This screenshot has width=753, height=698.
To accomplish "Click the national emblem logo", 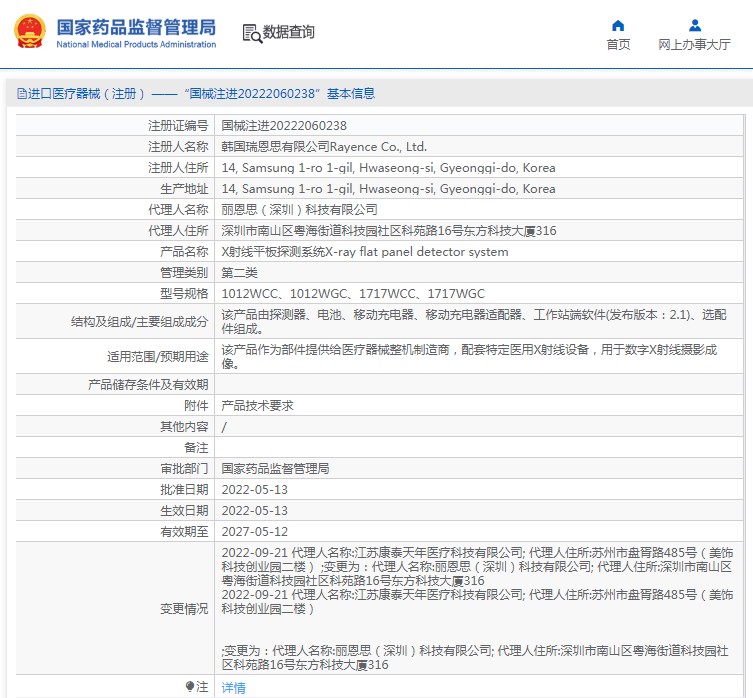I will click(29, 32).
